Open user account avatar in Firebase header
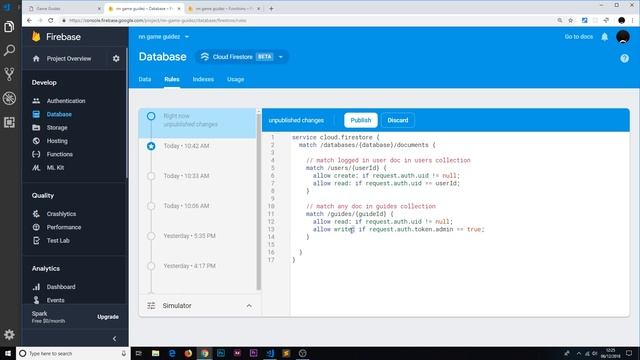This screenshot has width=640, height=360. [623, 37]
